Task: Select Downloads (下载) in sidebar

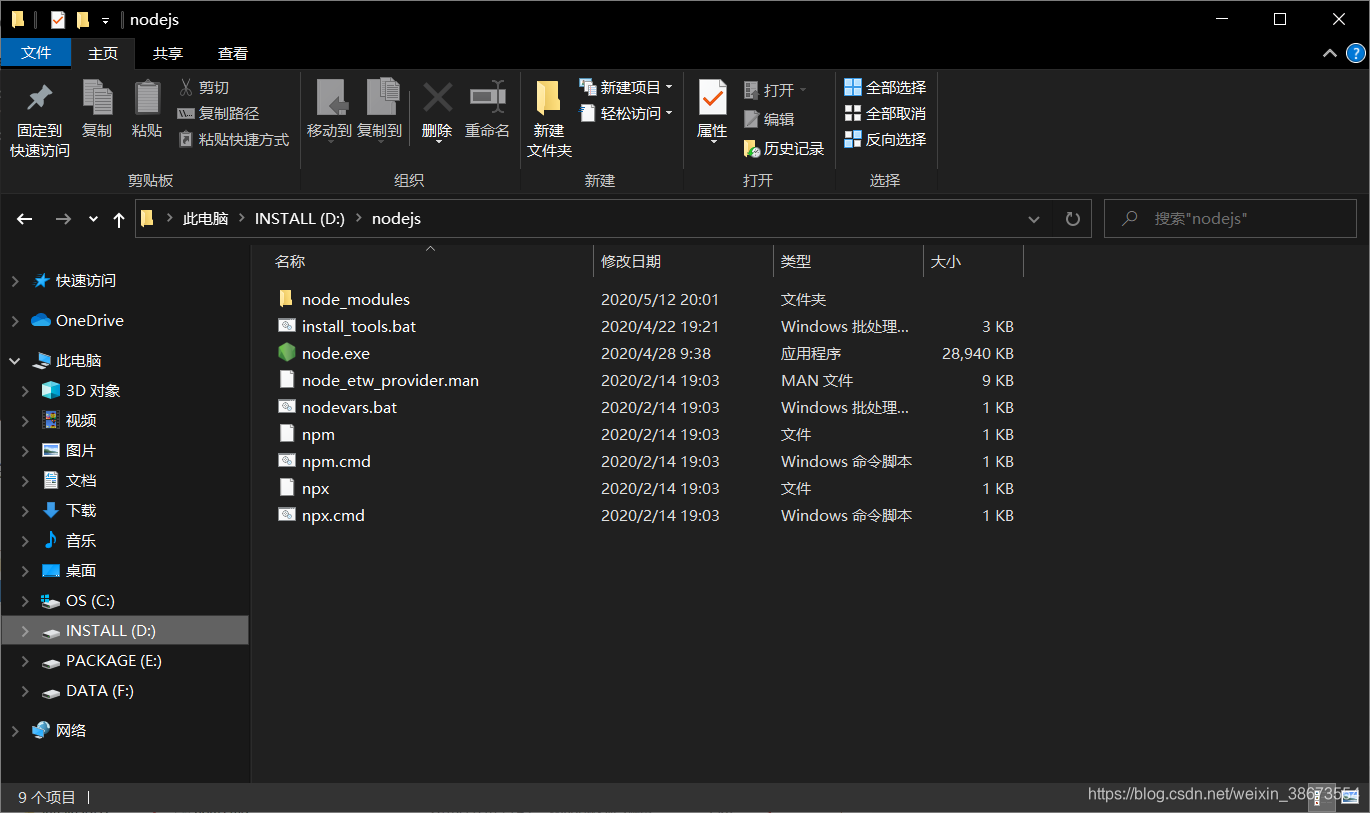Action: click(81, 510)
